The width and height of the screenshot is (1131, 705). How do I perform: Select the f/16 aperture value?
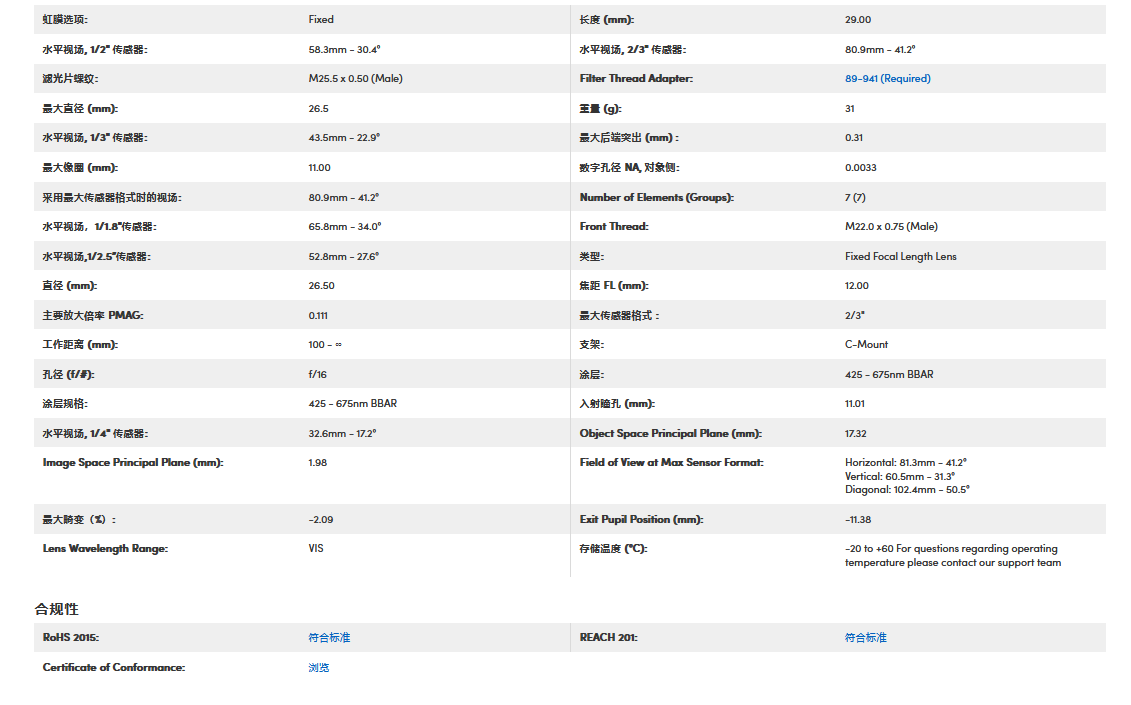point(318,375)
